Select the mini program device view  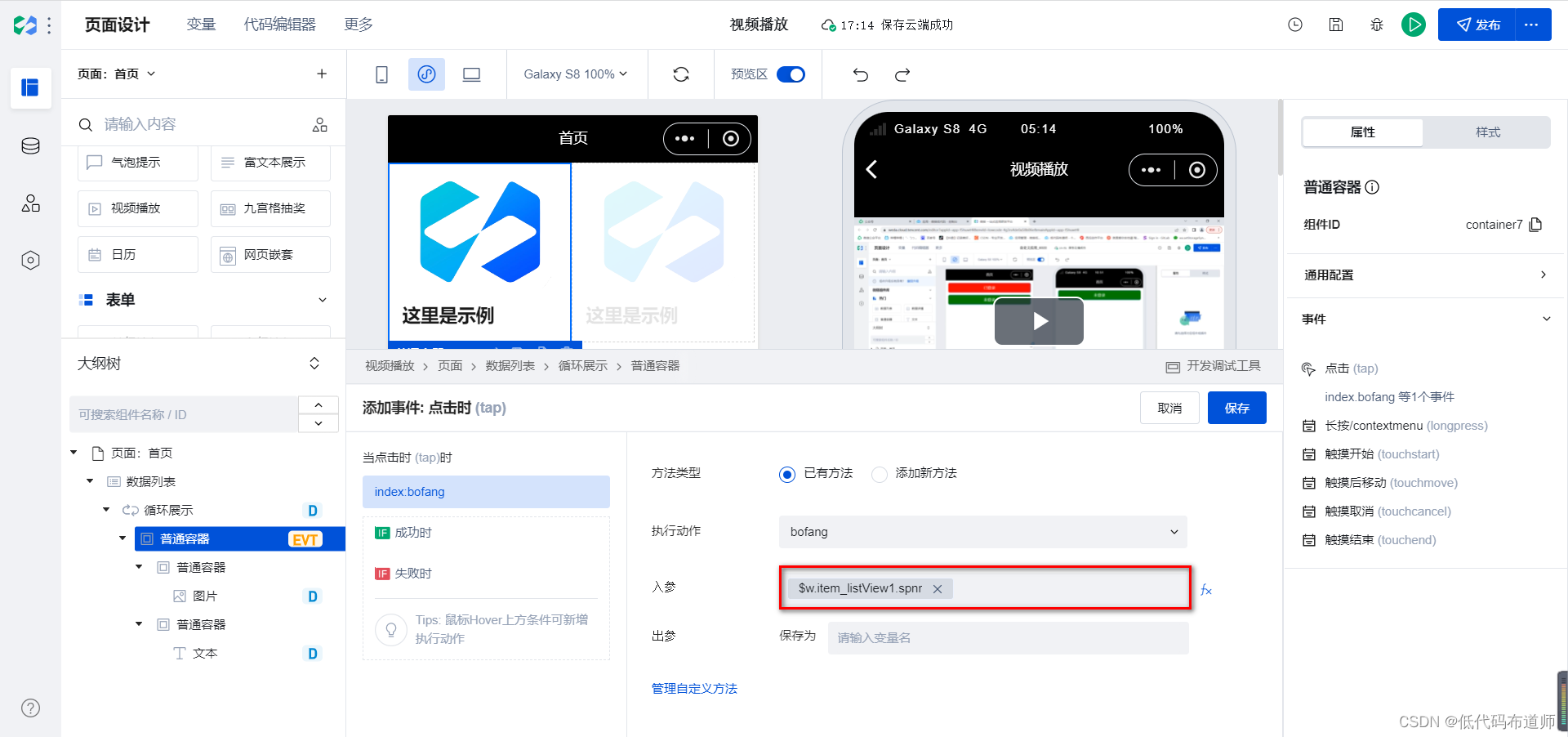[x=426, y=74]
